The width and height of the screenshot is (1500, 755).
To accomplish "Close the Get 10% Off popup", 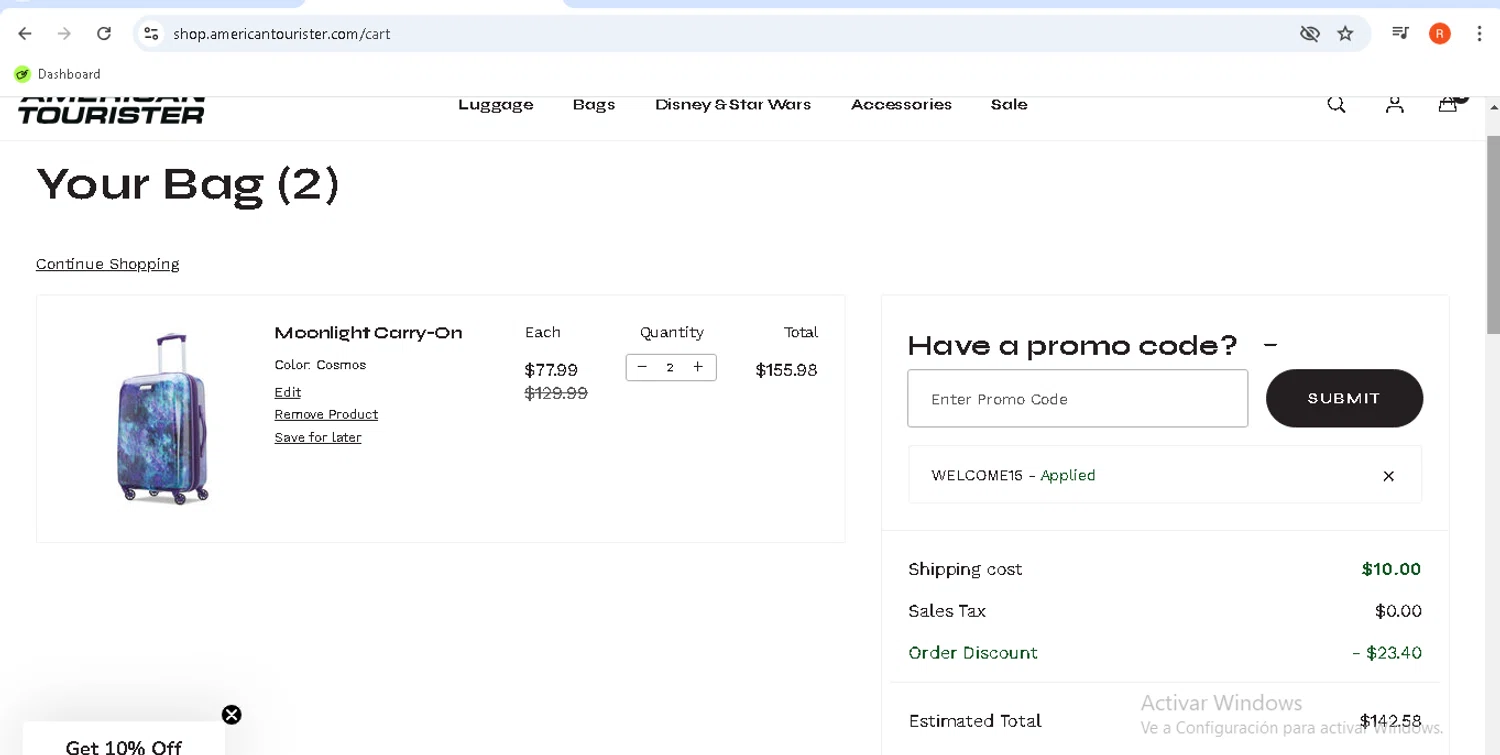I will point(231,714).
